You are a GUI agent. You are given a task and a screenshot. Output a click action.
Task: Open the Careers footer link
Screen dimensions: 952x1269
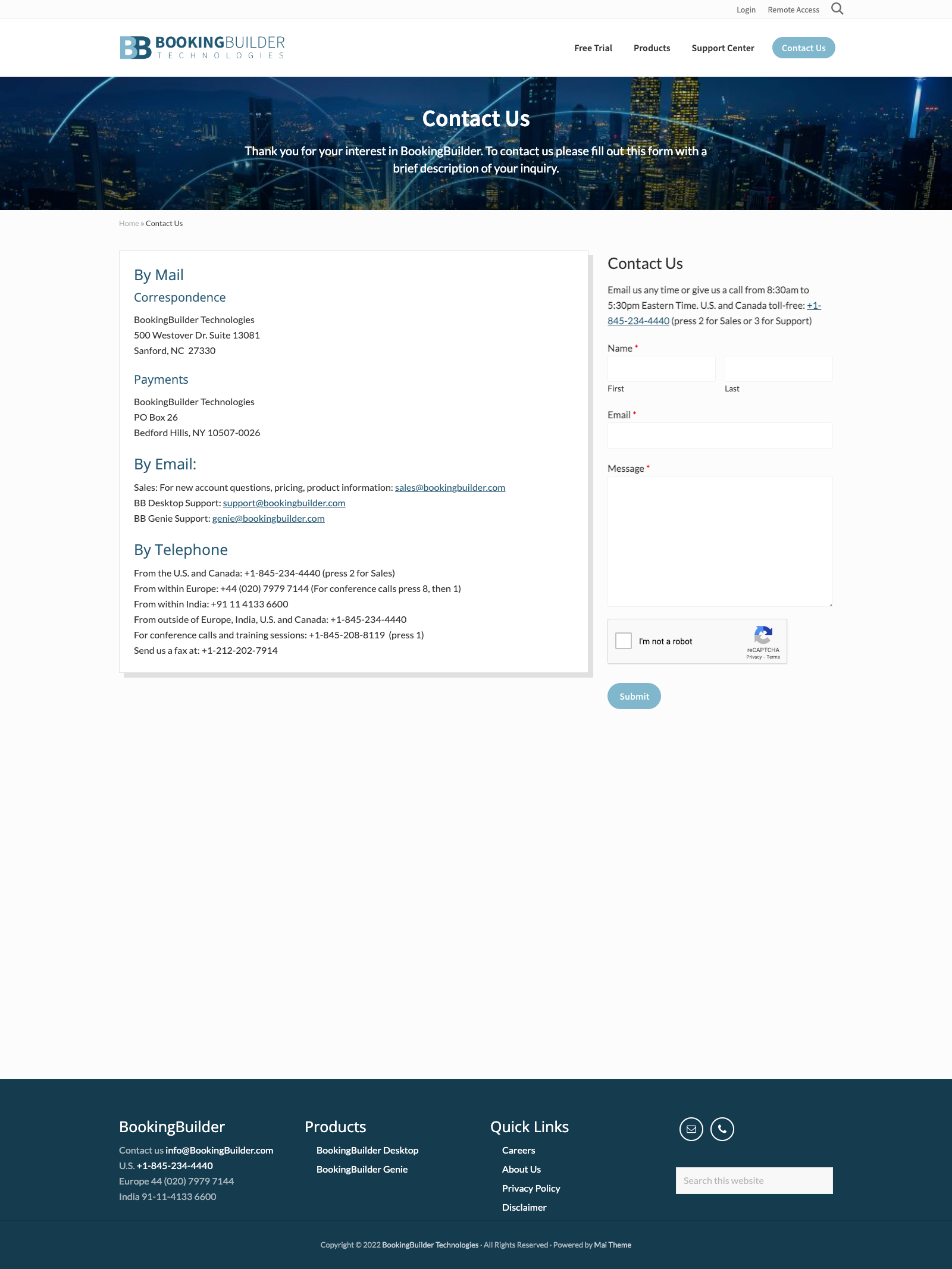[519, 1150]
